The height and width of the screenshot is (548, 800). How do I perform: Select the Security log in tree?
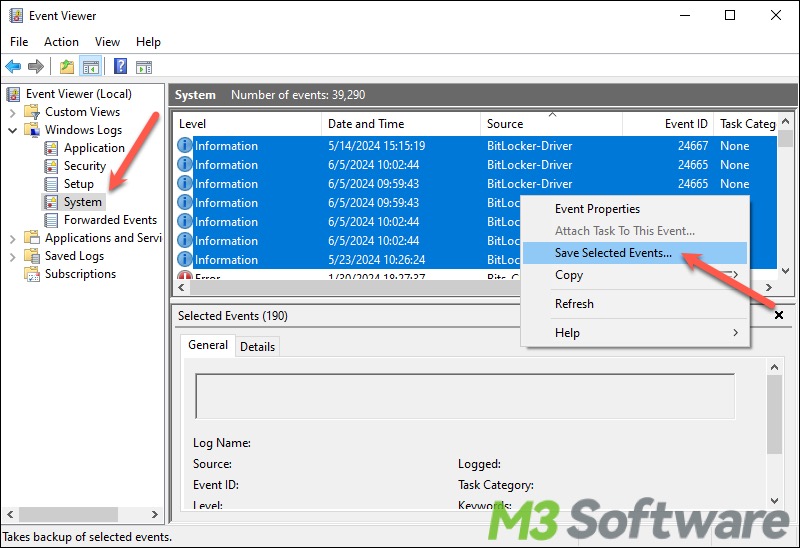tap(85, 166)
